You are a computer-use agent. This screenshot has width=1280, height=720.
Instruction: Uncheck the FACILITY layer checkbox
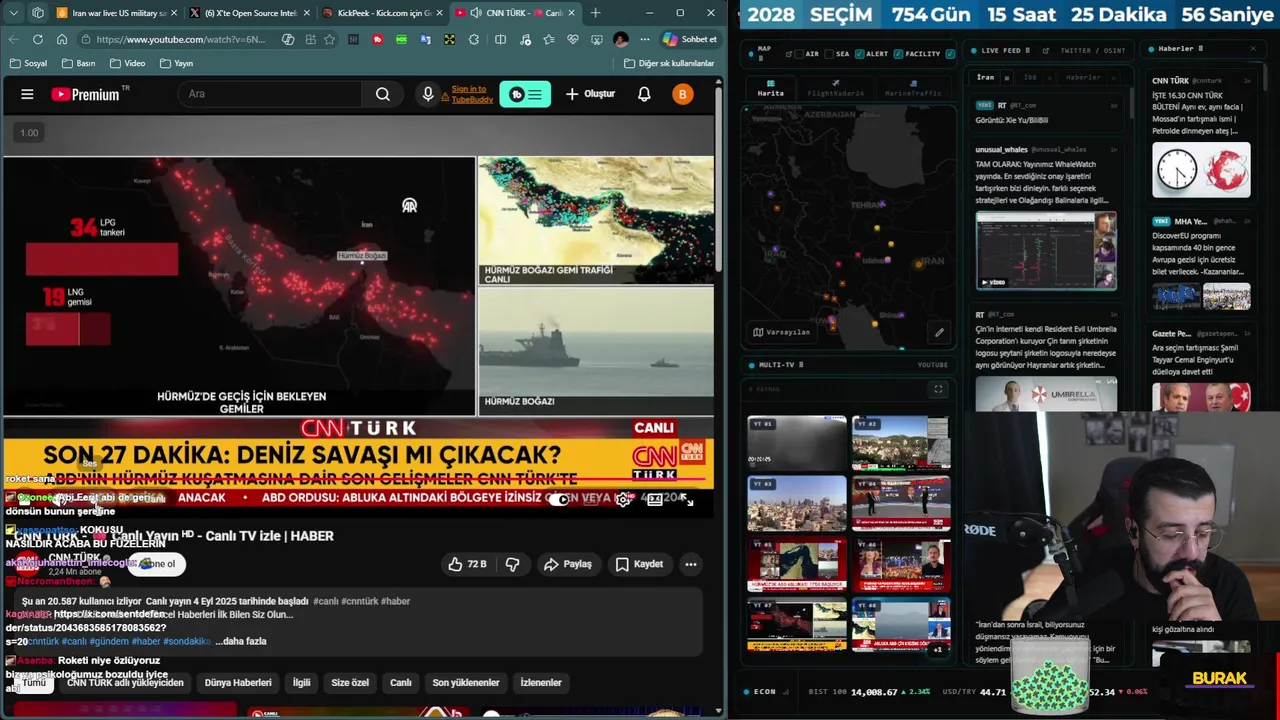point(899,54)
